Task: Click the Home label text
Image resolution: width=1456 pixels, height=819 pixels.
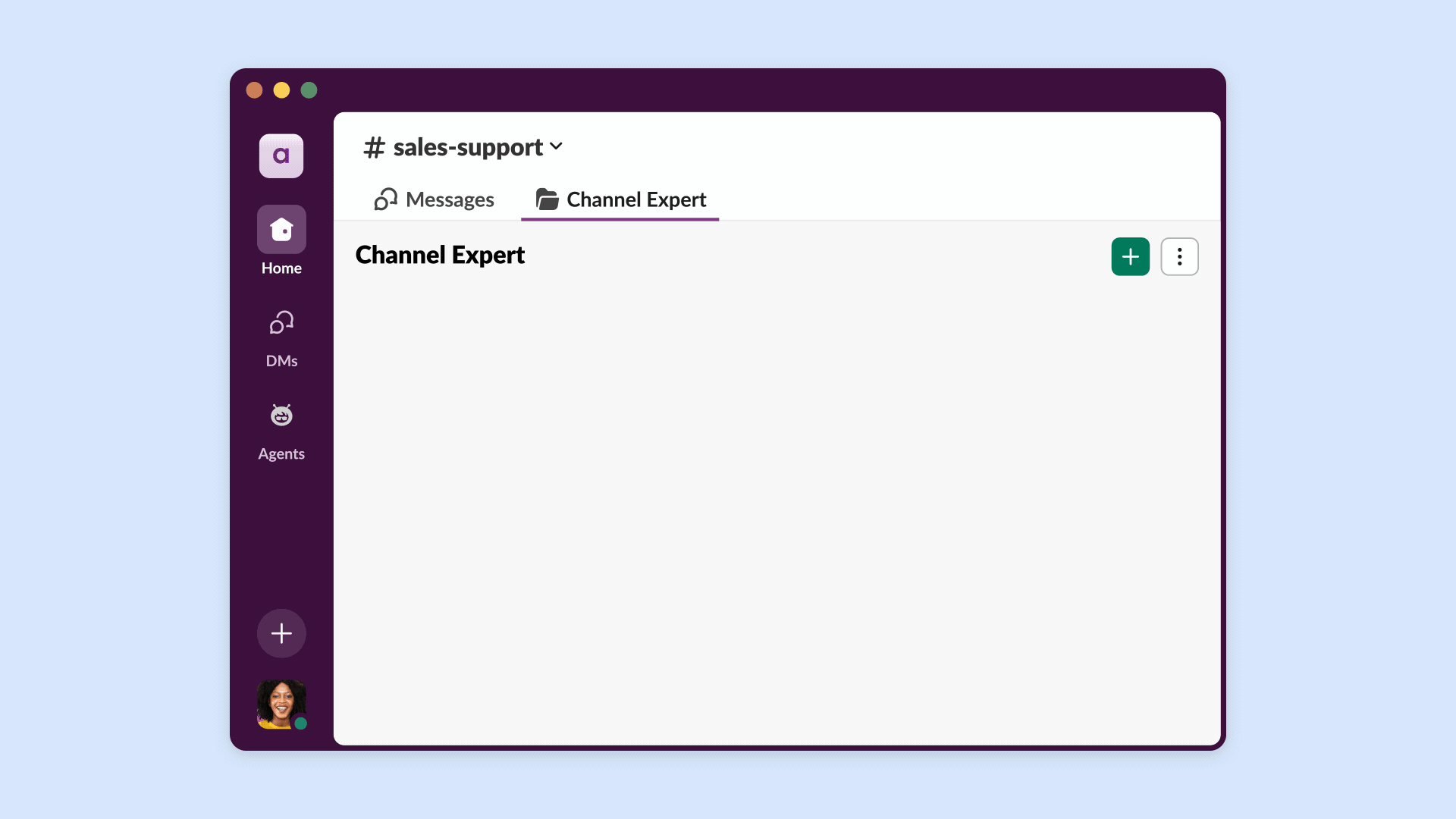Action: point(281,268)
